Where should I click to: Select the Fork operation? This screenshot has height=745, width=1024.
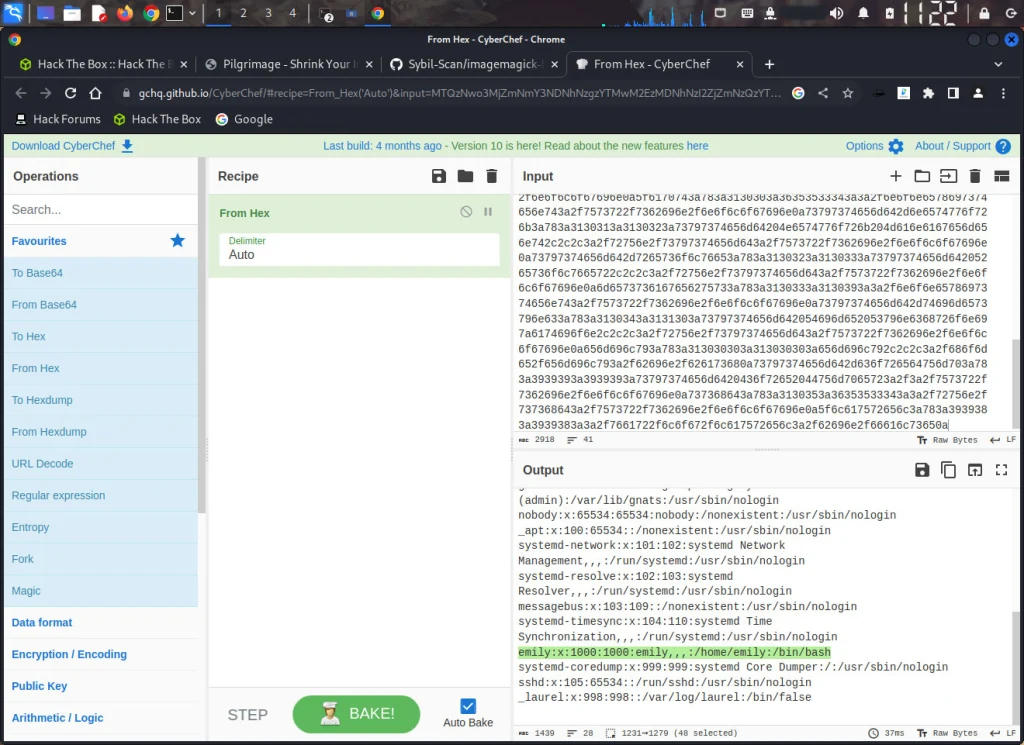tap(101, 559)
